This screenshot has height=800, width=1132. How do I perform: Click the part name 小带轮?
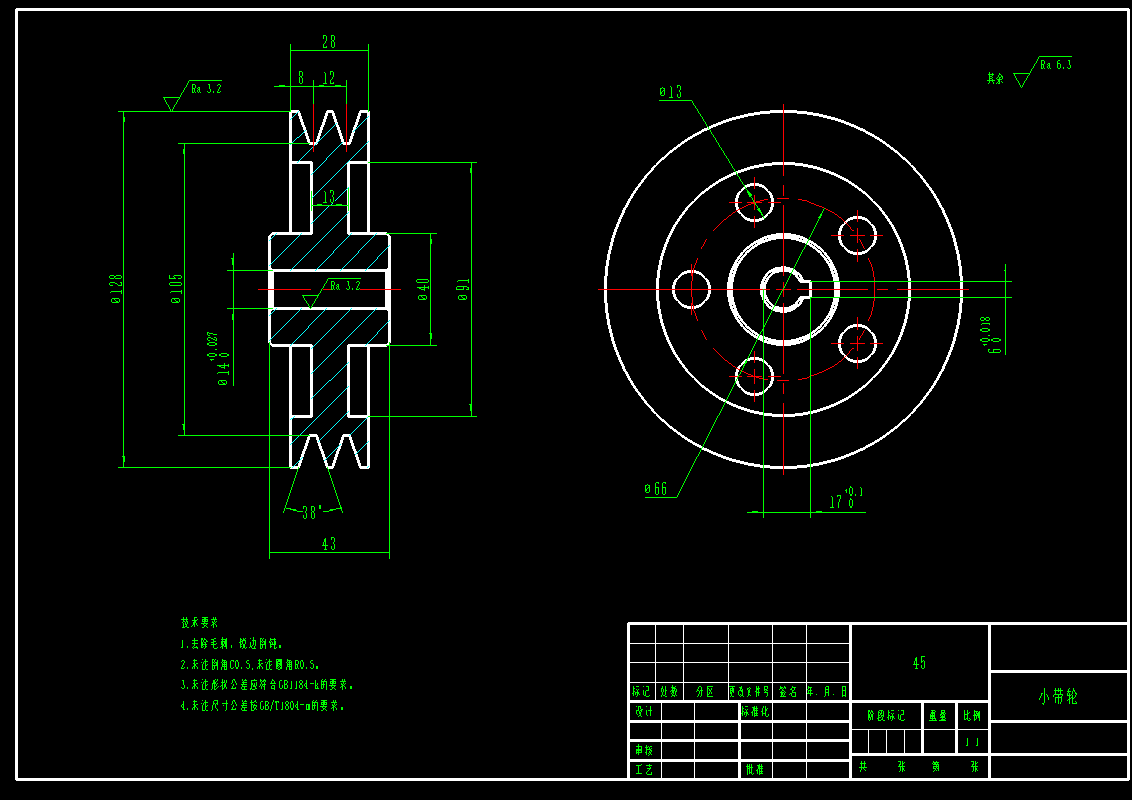pyautogui.click(x=1058, y=696)
